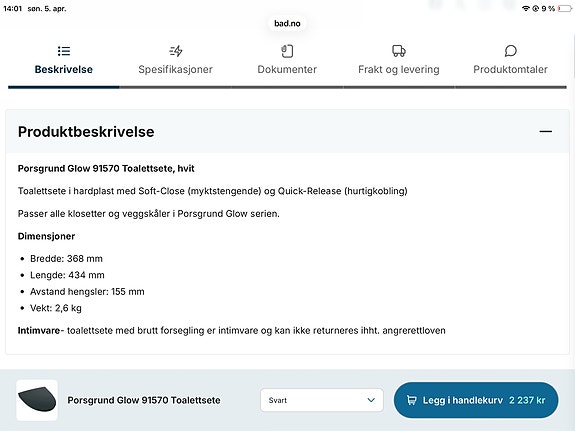
Task: Click the speech bubble reviews icon
Action: click(x=510, y=51)
